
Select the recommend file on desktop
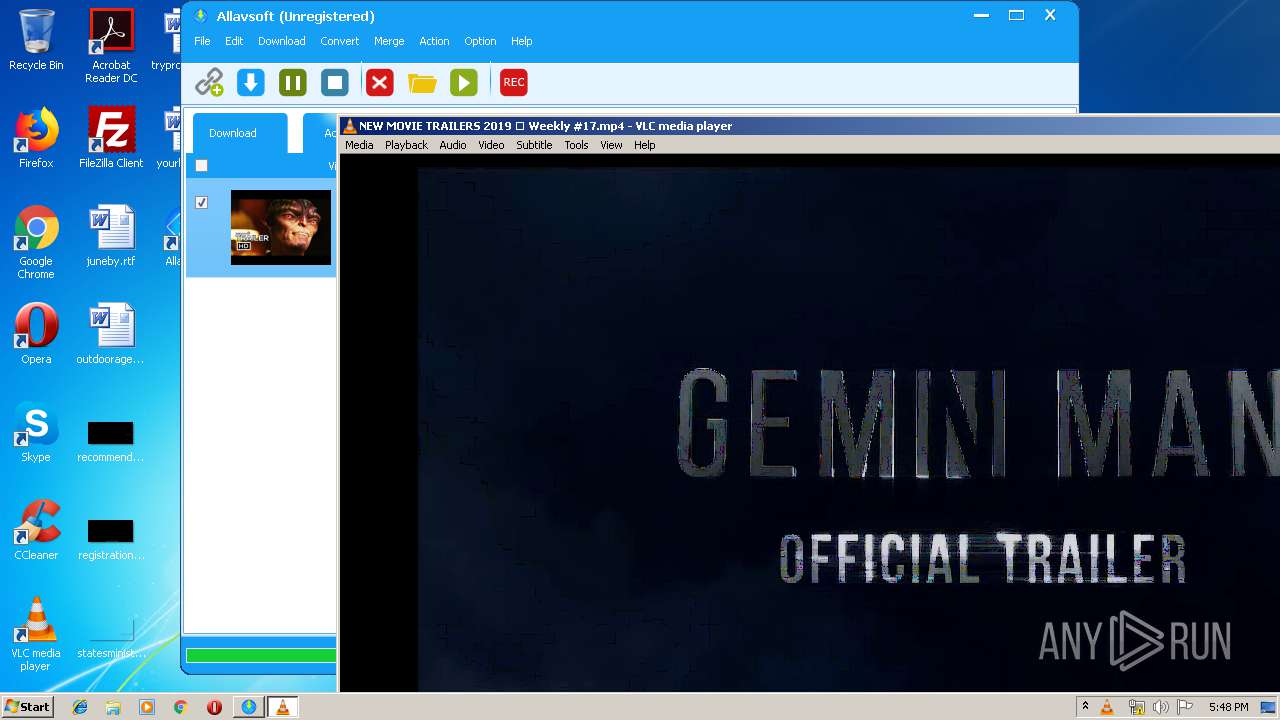click(x=111, y=442)
